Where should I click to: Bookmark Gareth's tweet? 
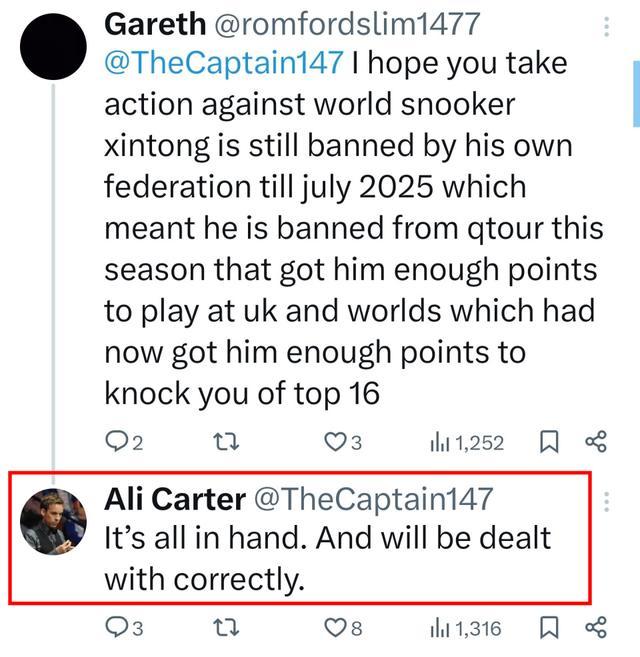548,441
